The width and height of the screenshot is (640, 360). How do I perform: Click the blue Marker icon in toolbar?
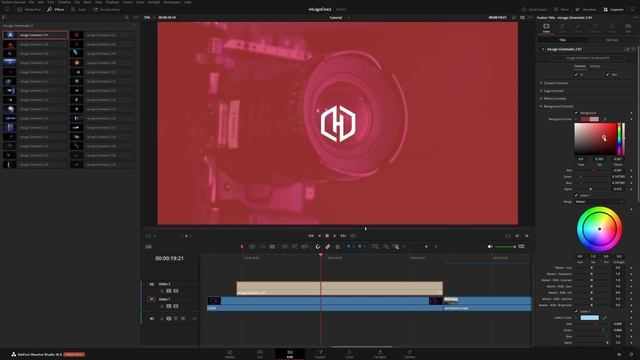click(360, 247)
